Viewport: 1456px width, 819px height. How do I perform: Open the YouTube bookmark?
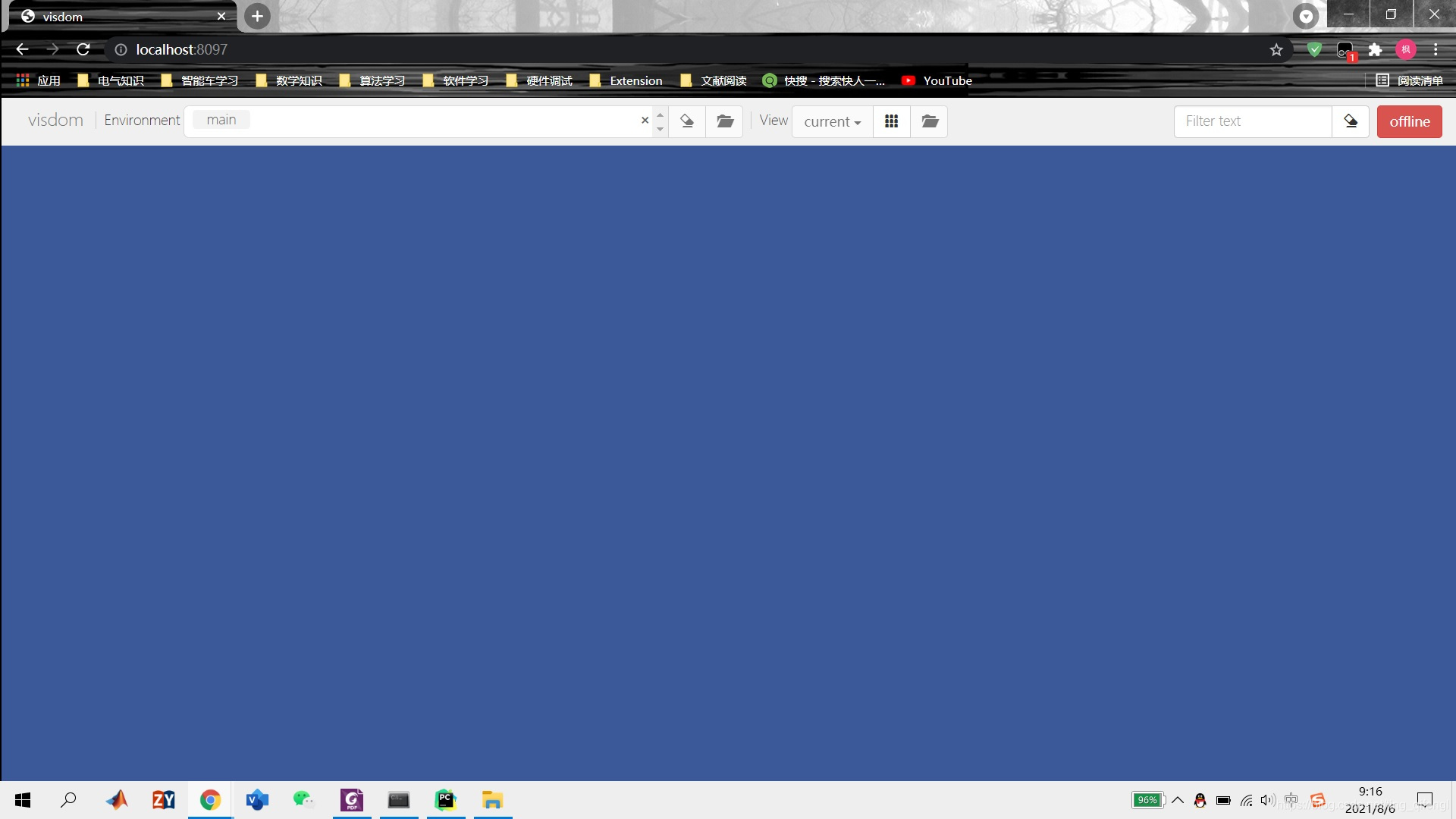coord(937,80)
